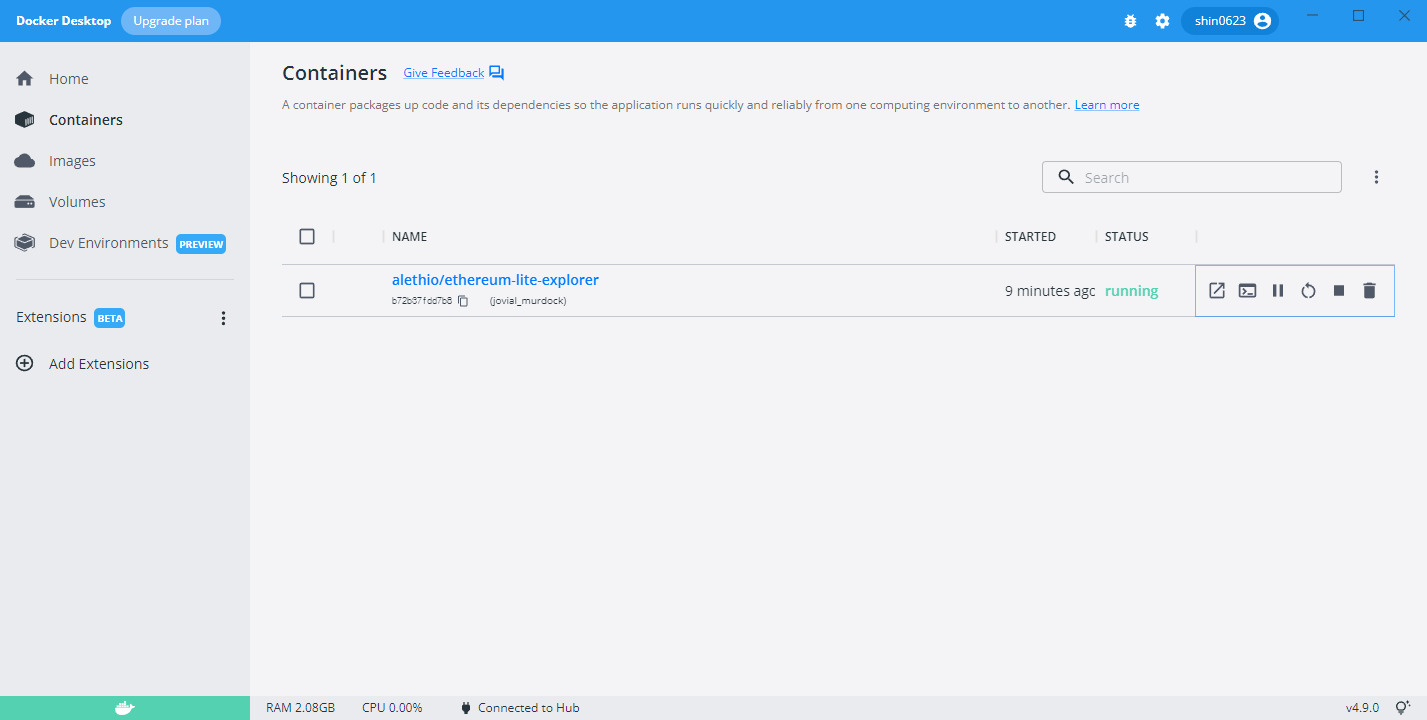Open Docker settings gear icon
Image resolution: width=1427 pixels, height=720 pixels.
[1162, 21]
